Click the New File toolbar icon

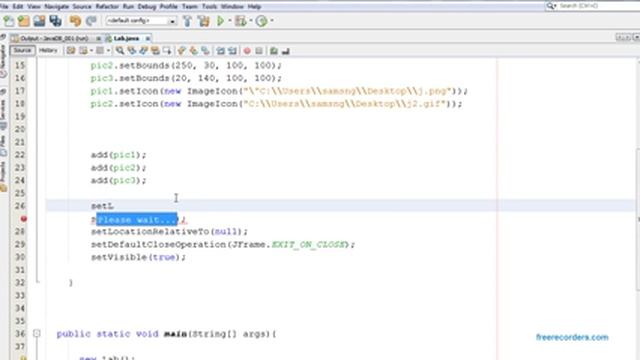pos(8,21)
